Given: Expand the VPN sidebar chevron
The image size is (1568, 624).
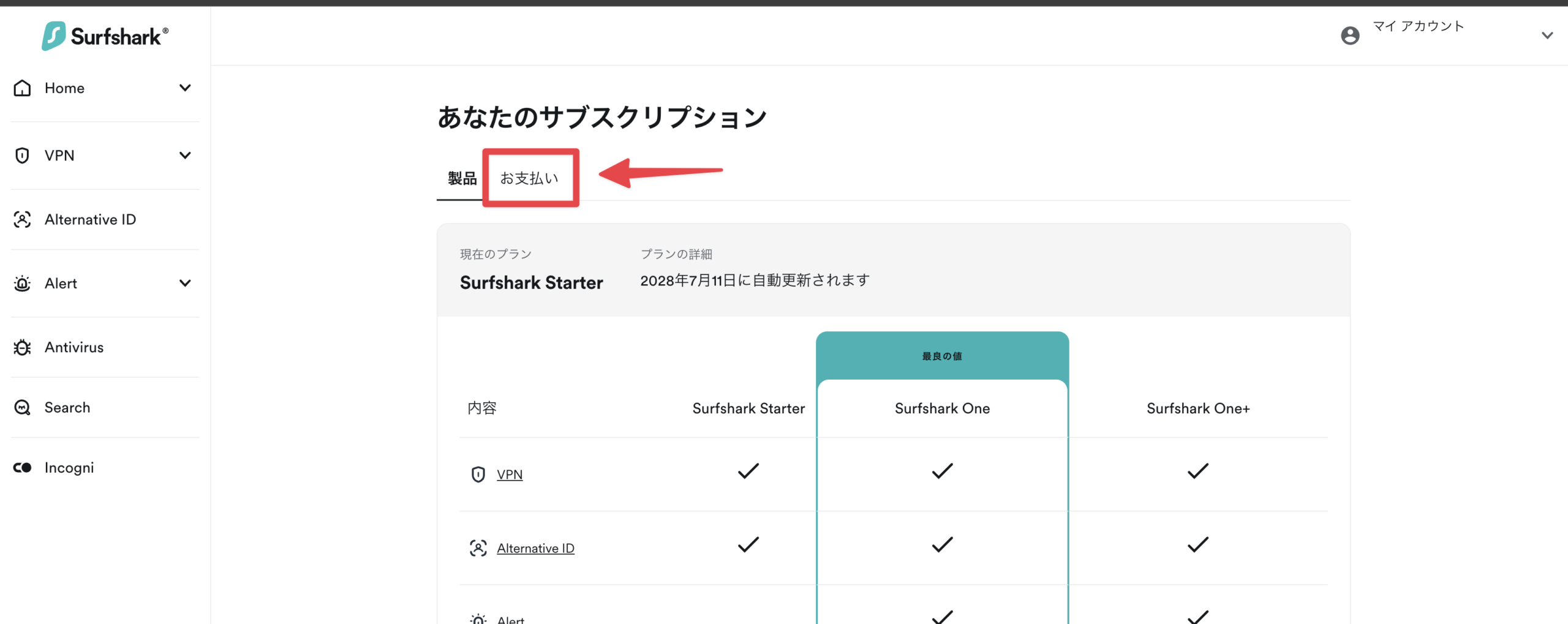Looking at the screenshot, I should pos(185,156).
